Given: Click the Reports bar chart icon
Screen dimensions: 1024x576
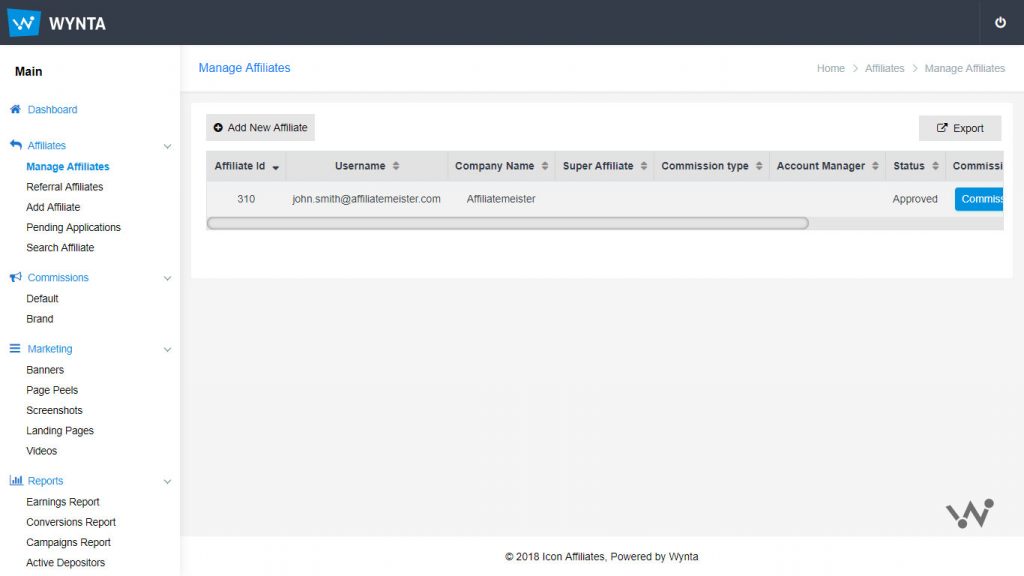Looking at the screenshot, I should pyautogui.click(x=16, y=481).
